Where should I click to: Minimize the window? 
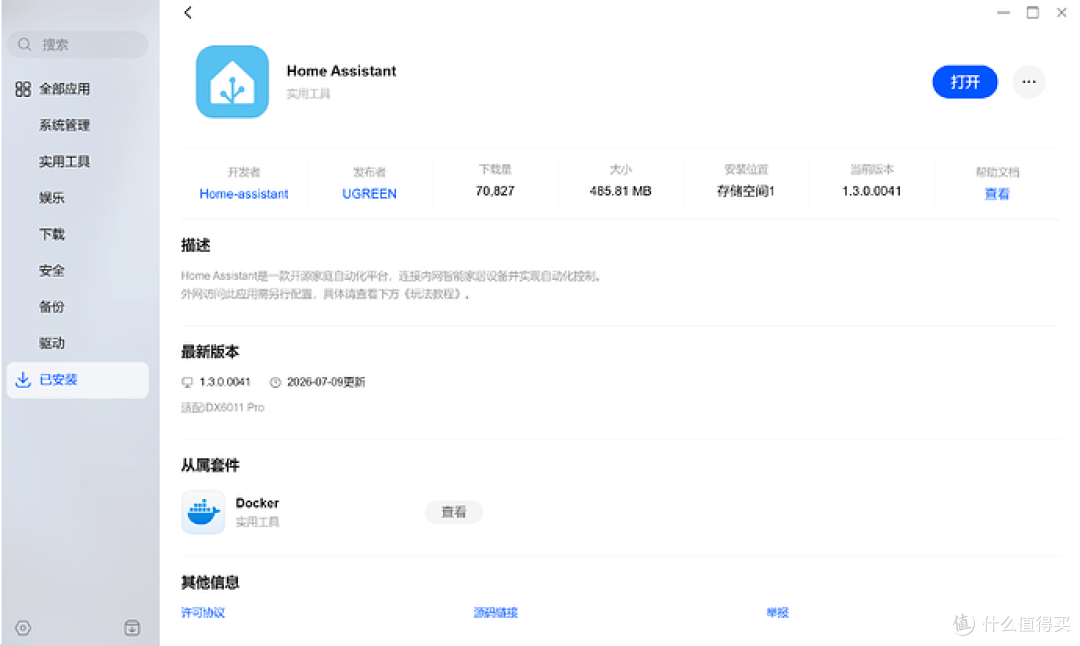coord(1003,12)
